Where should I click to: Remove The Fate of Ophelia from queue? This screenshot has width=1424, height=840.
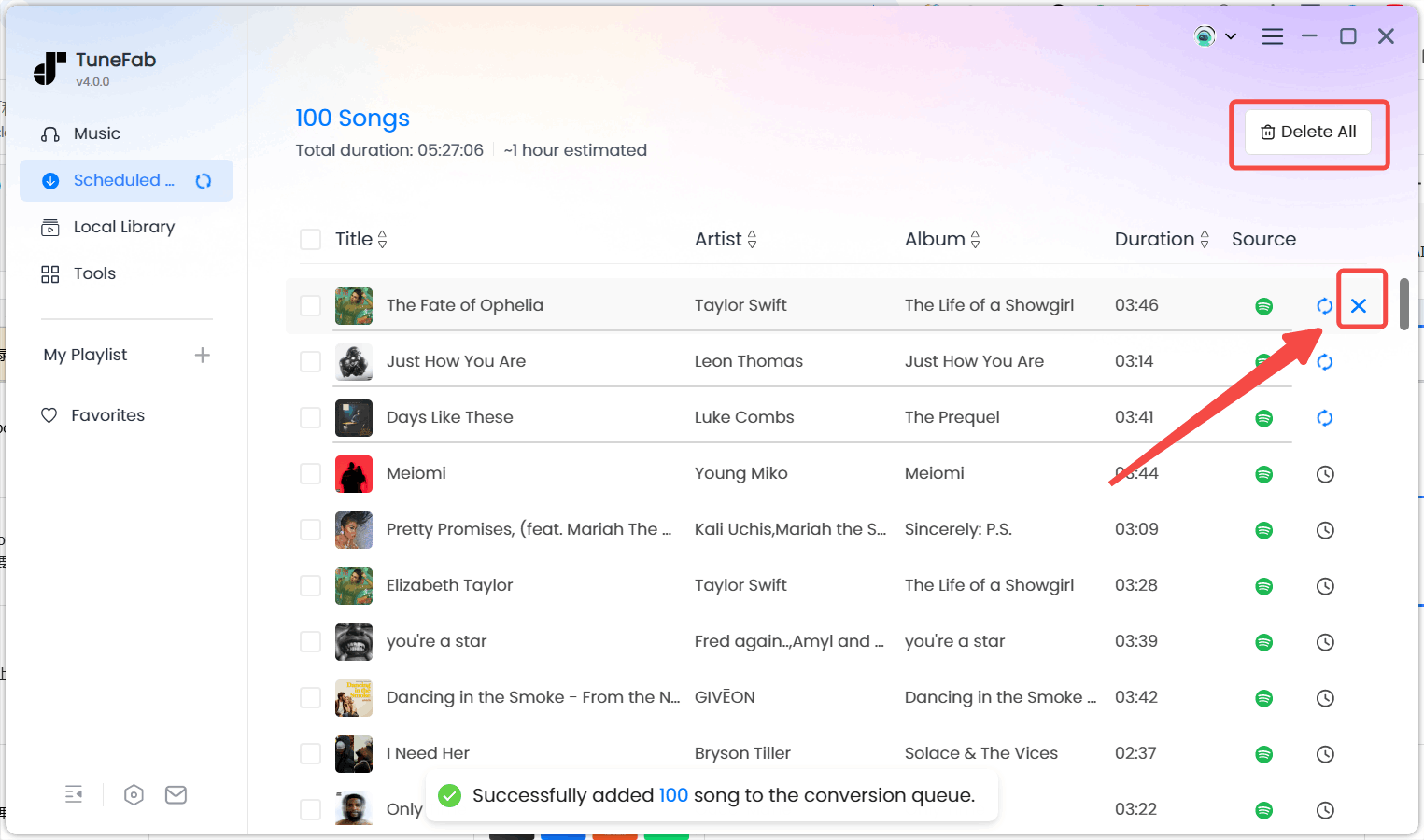(1359, 306)
